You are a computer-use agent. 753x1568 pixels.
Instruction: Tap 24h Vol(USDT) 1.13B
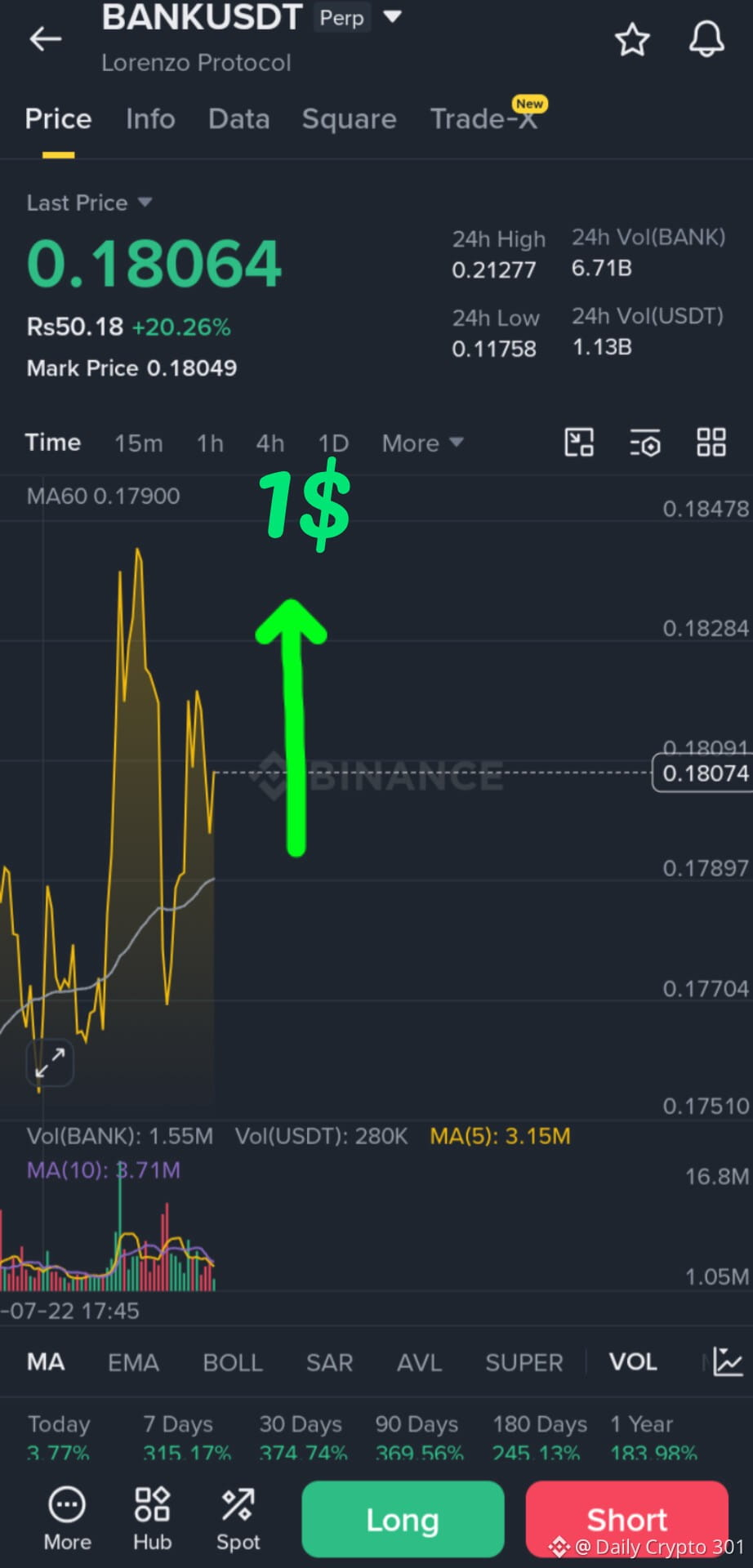coord(602,347)
